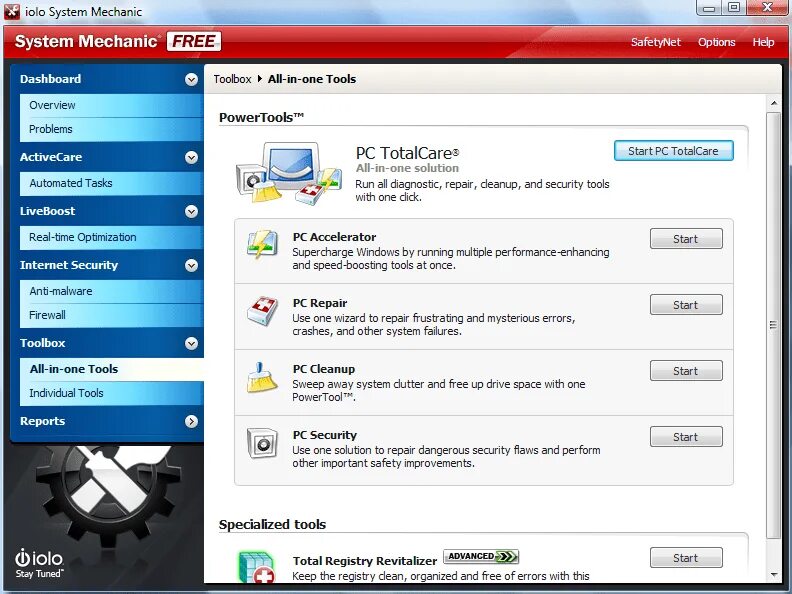Image resolution: width=792 pixels, height=594 pixels.
Task: Start the Total Registry Revitalizer
Action: pyautogui.click(x=686, y=558)
